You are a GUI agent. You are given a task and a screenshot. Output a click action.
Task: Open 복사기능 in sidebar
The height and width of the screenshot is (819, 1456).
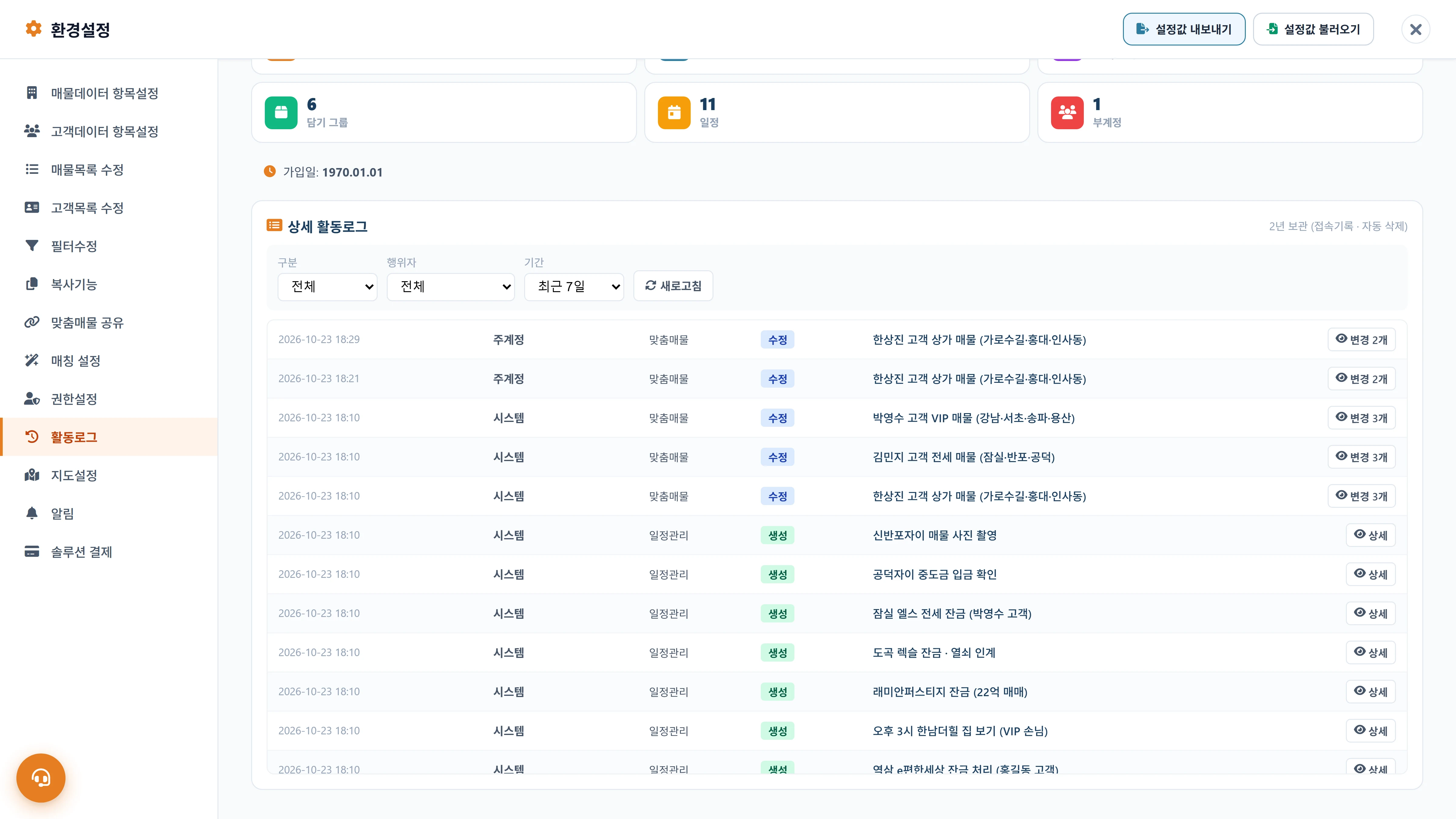[x=109, y=284]
